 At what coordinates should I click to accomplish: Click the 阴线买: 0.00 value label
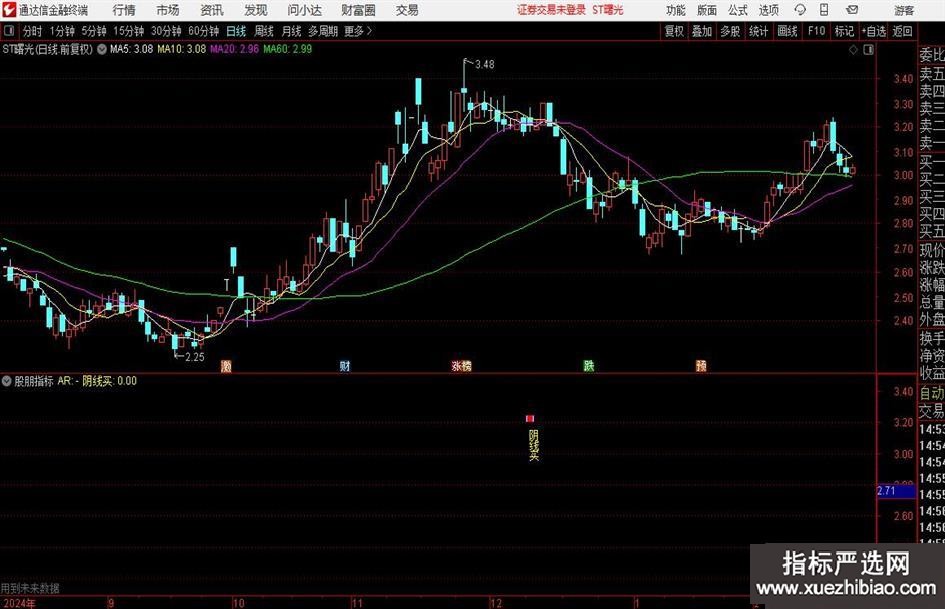click(x=110, y=381)
